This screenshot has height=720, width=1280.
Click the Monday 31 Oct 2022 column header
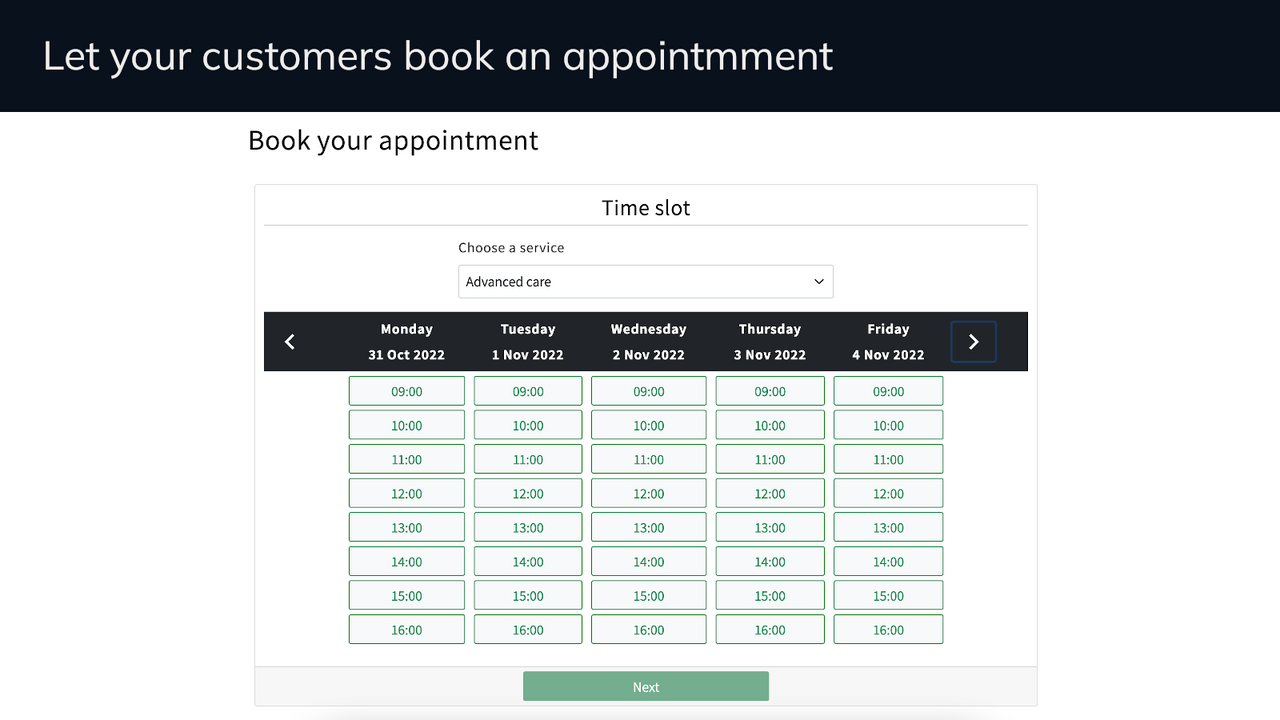point(406,341)
